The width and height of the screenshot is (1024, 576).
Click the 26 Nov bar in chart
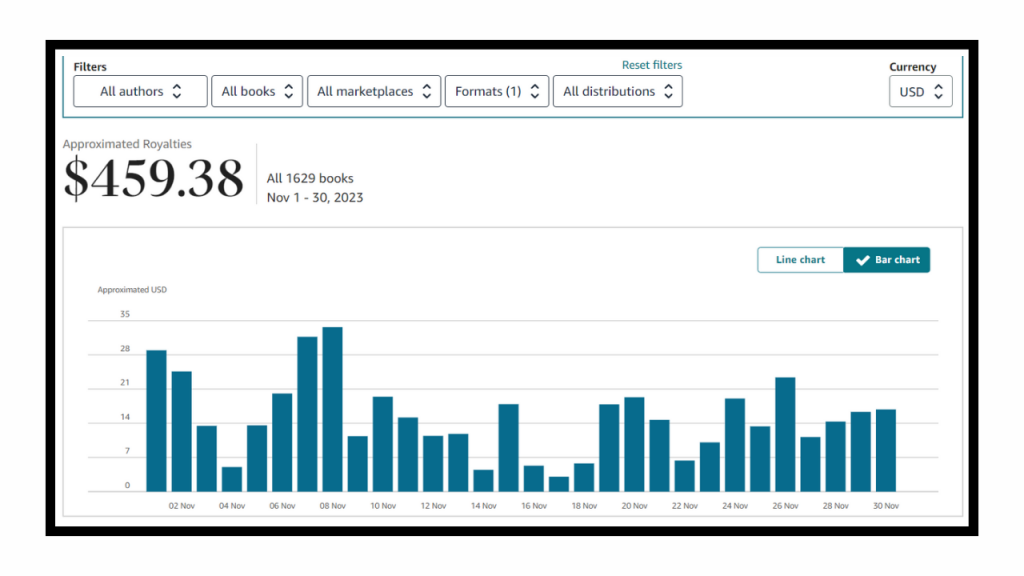pos(785,434)
